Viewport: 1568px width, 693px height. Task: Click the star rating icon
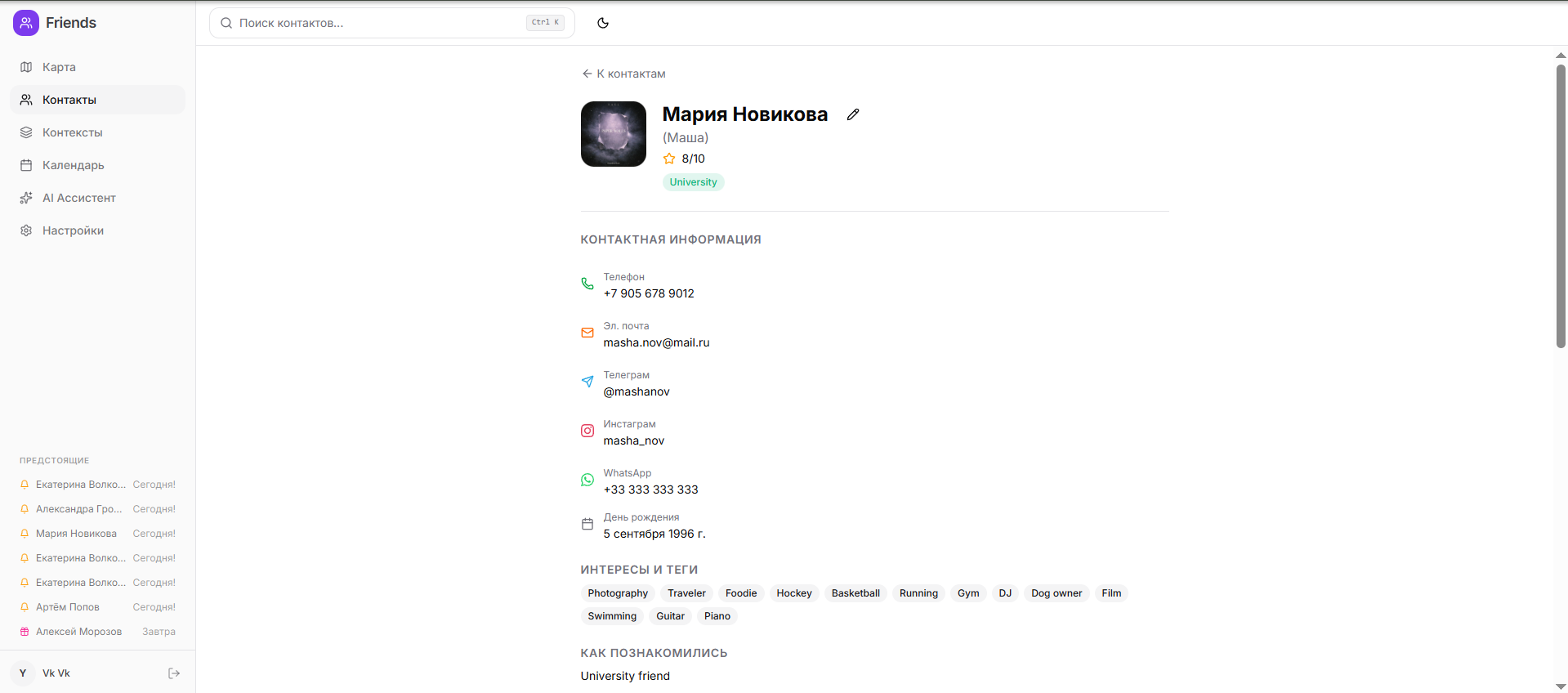(669, 159)
